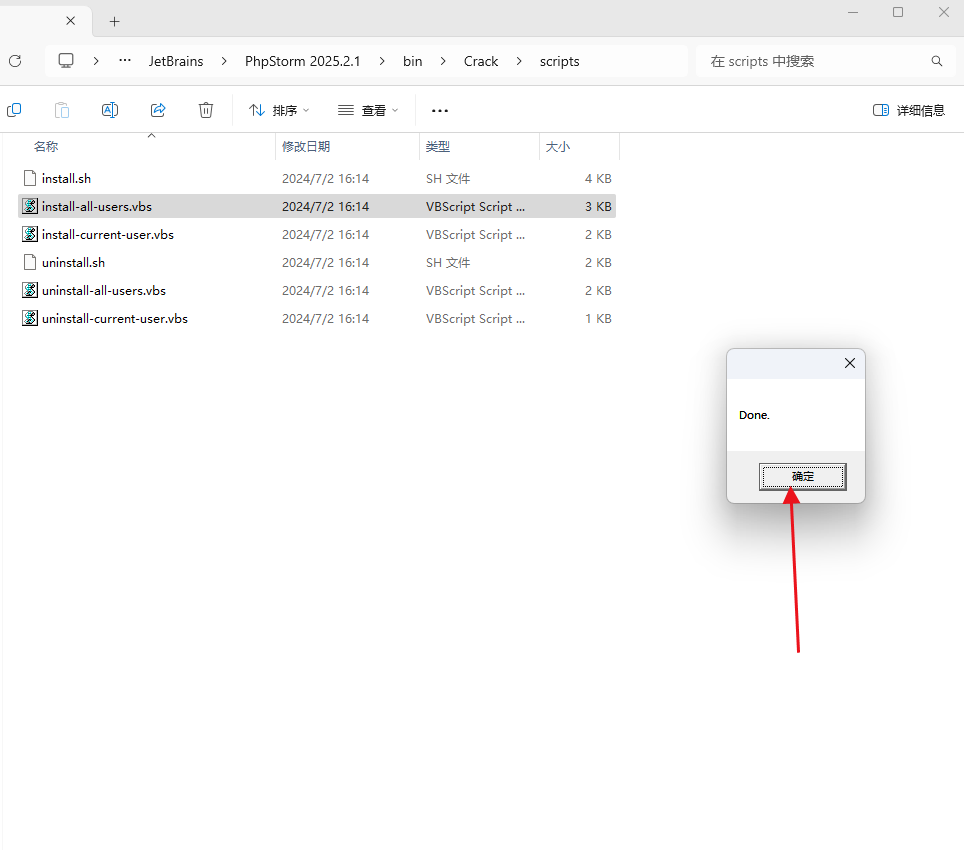The height and width of the screenshot is (850, 964).
Task: Click the 2 KB size of install-current-user.vbs
Action: point(598,235)
